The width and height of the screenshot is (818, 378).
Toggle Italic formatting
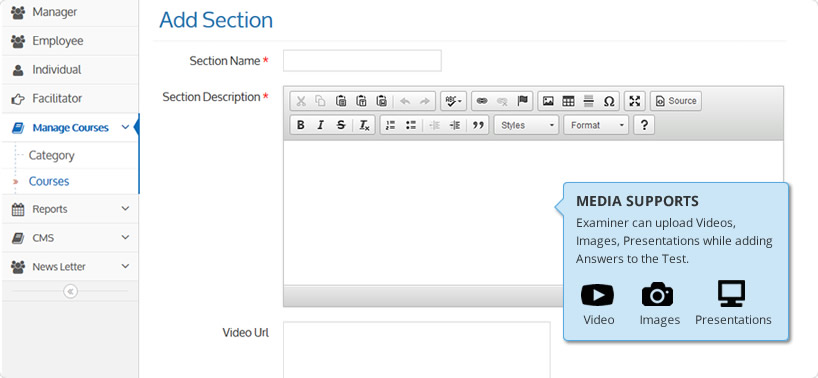(320, 125)
